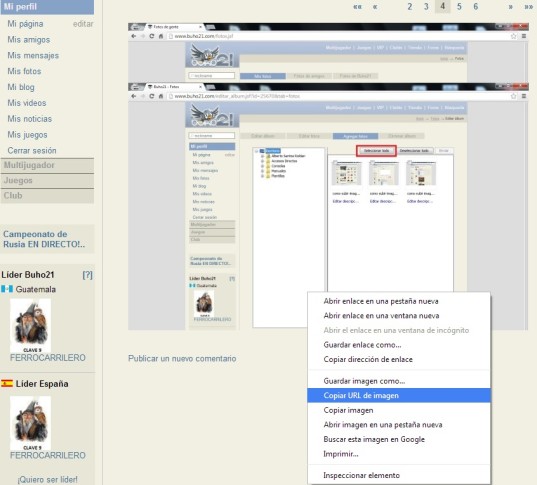Jump to last page double arrow
Viewport: 537px width, 485px height.
(x=528, y=7)
